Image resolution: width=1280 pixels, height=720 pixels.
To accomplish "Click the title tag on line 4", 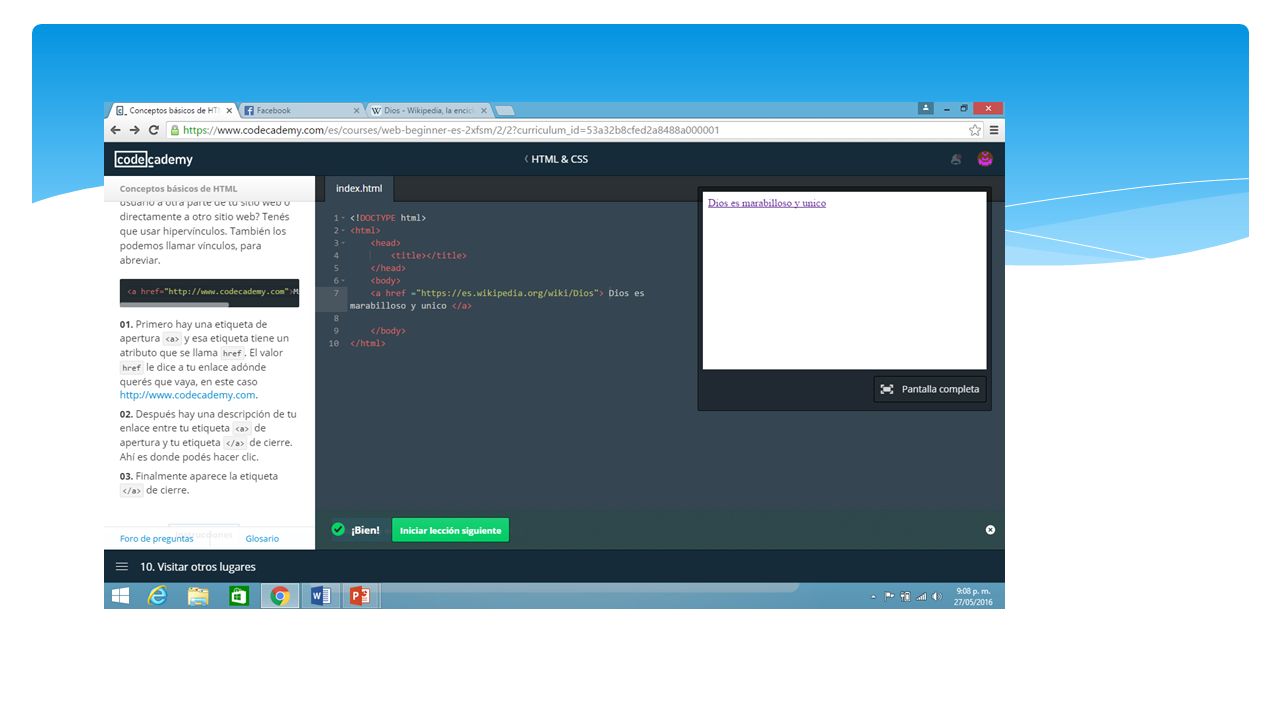I will [x=429, y=255].
